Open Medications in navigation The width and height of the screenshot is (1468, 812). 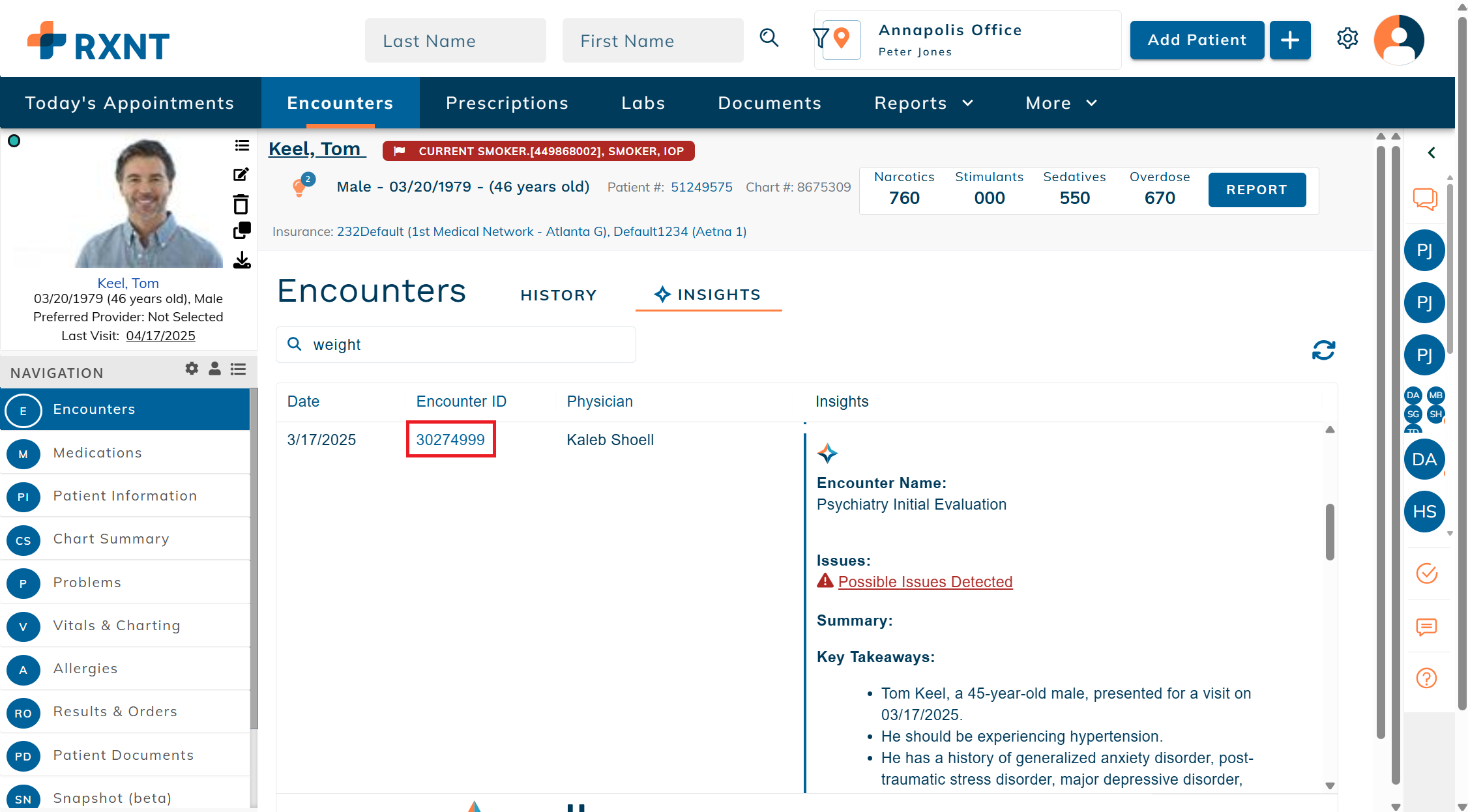(x=125, y=453)
